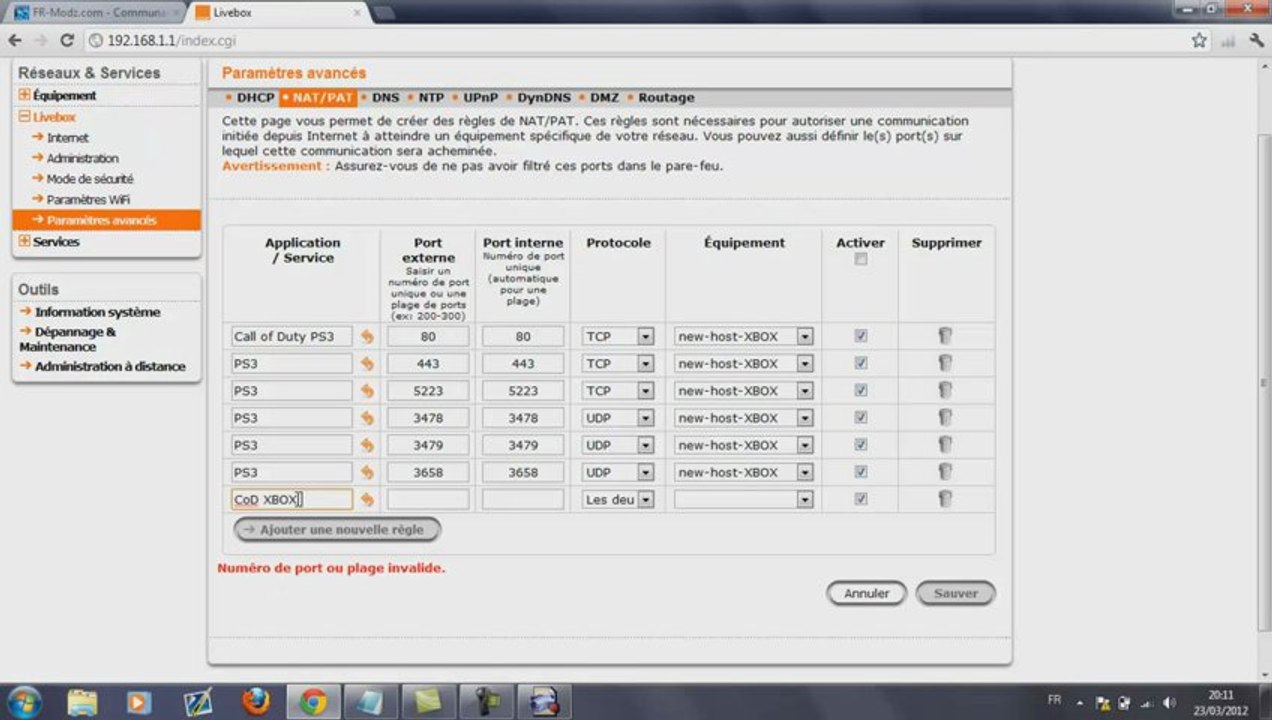
Task: Uncheck Activer for the port 3658 rule
Action: coord(861,471)
